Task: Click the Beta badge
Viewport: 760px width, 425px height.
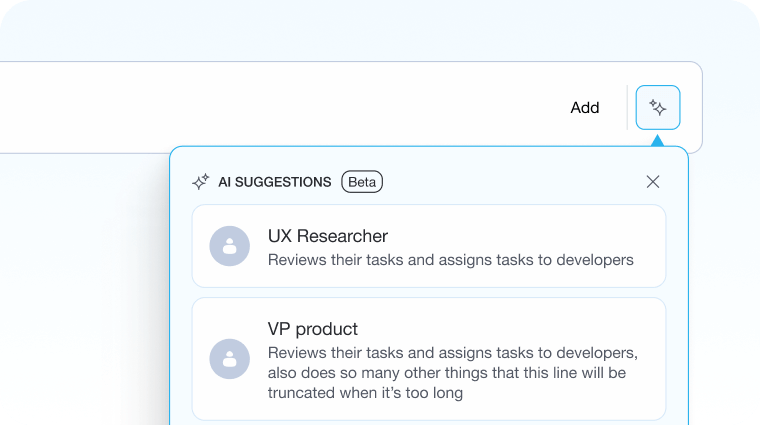Action: click(x=362, y=182)
